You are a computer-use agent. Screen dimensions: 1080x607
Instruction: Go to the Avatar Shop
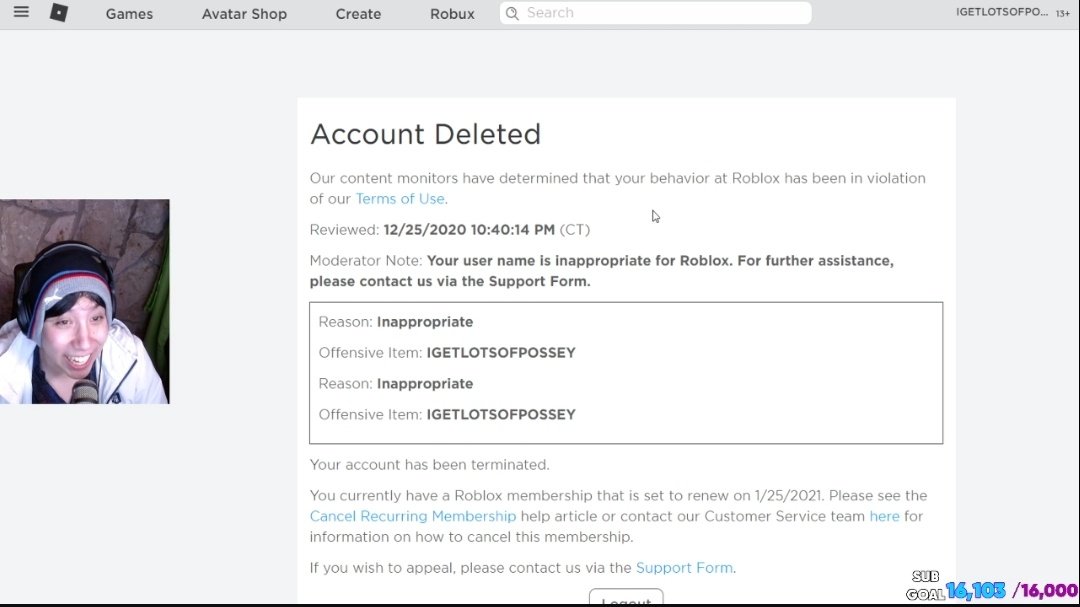coord(245,14)
